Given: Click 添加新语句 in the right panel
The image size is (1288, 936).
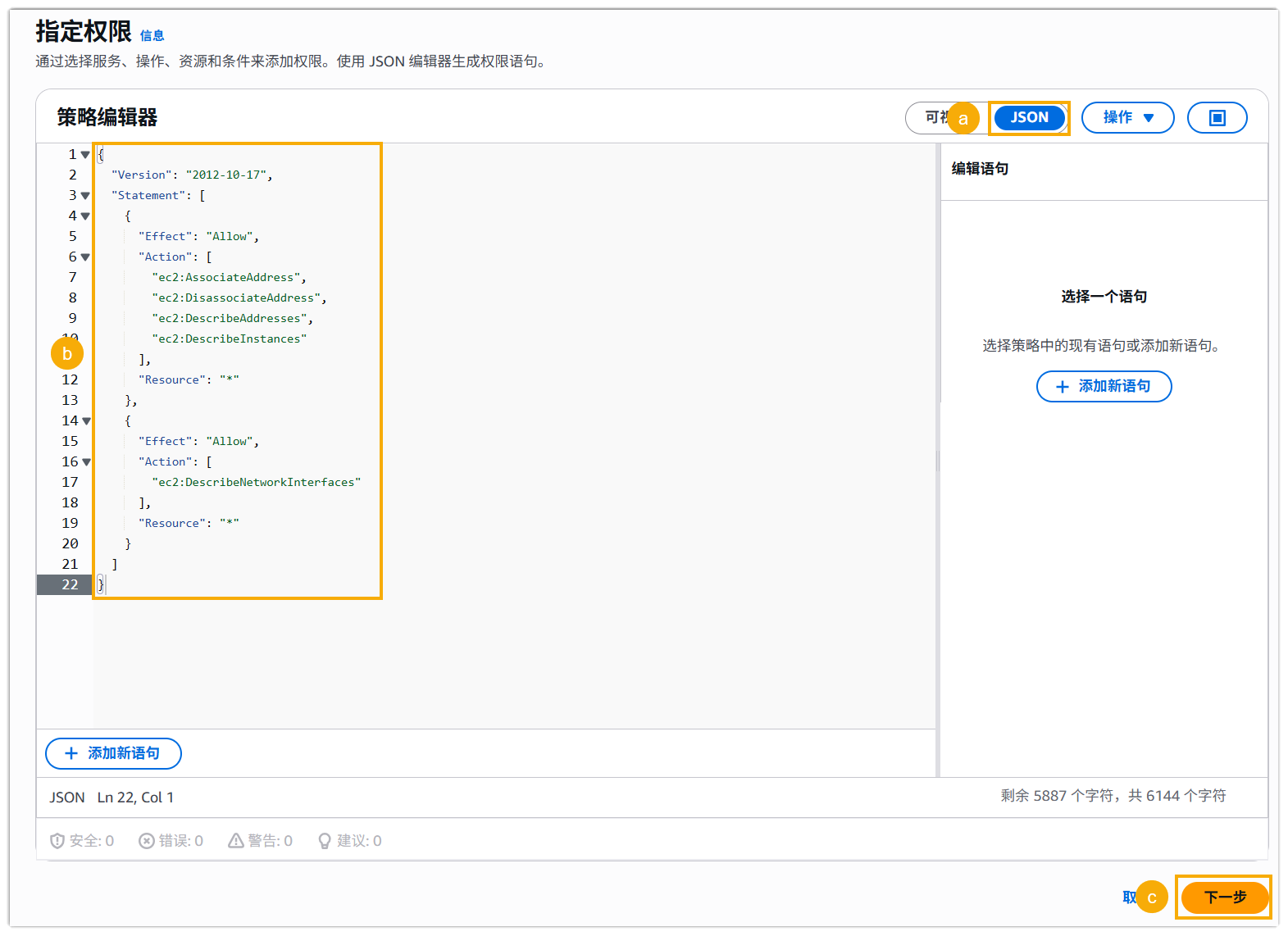Looking at the screenshot, I should pos(1104,386).
